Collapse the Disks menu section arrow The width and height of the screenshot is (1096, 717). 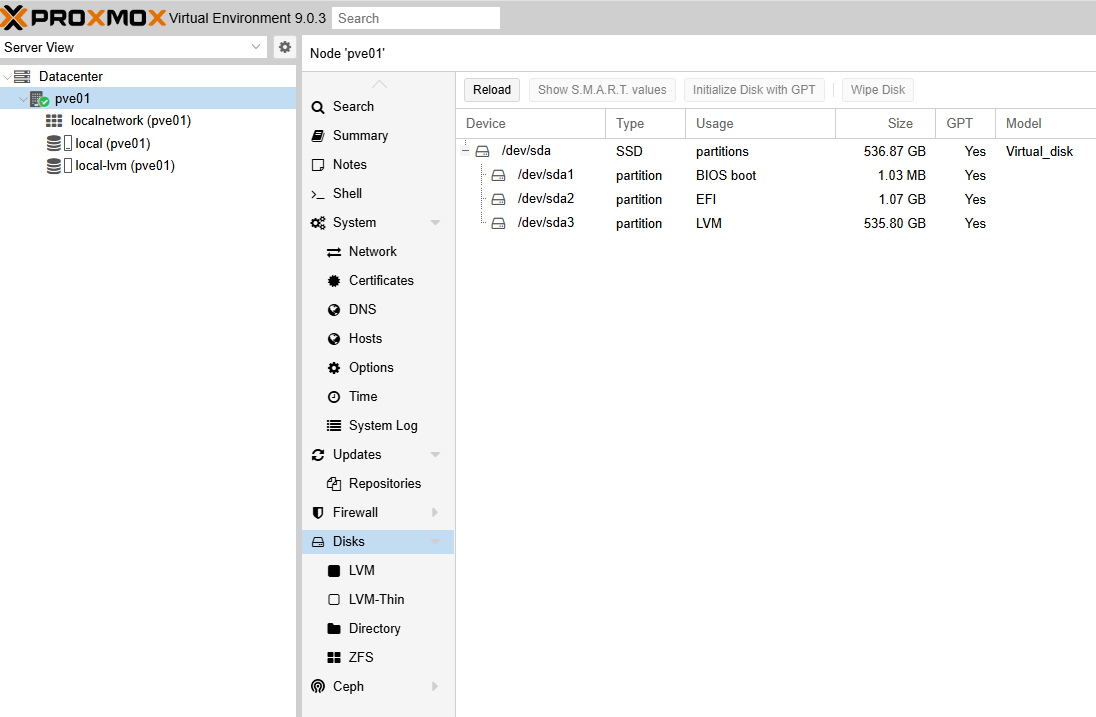(435, 542)
